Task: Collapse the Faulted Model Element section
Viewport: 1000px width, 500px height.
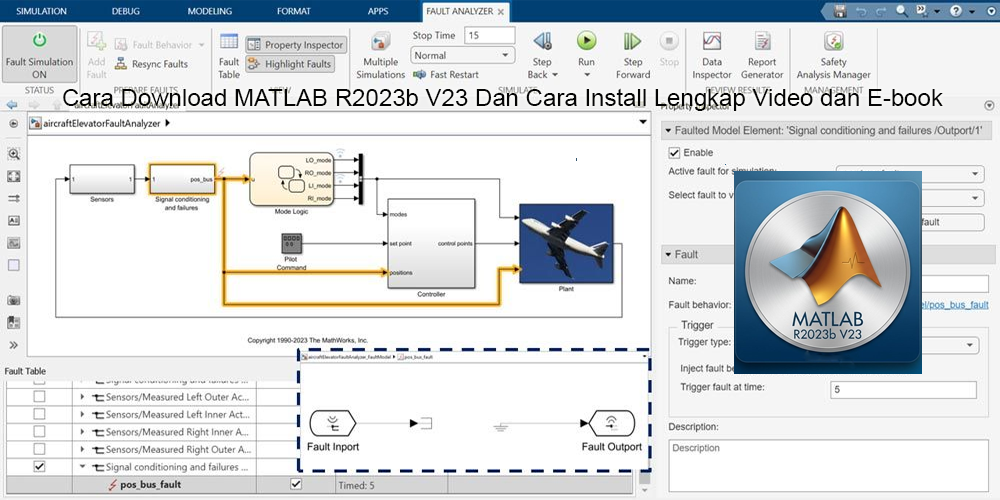Action: [668, 131]
